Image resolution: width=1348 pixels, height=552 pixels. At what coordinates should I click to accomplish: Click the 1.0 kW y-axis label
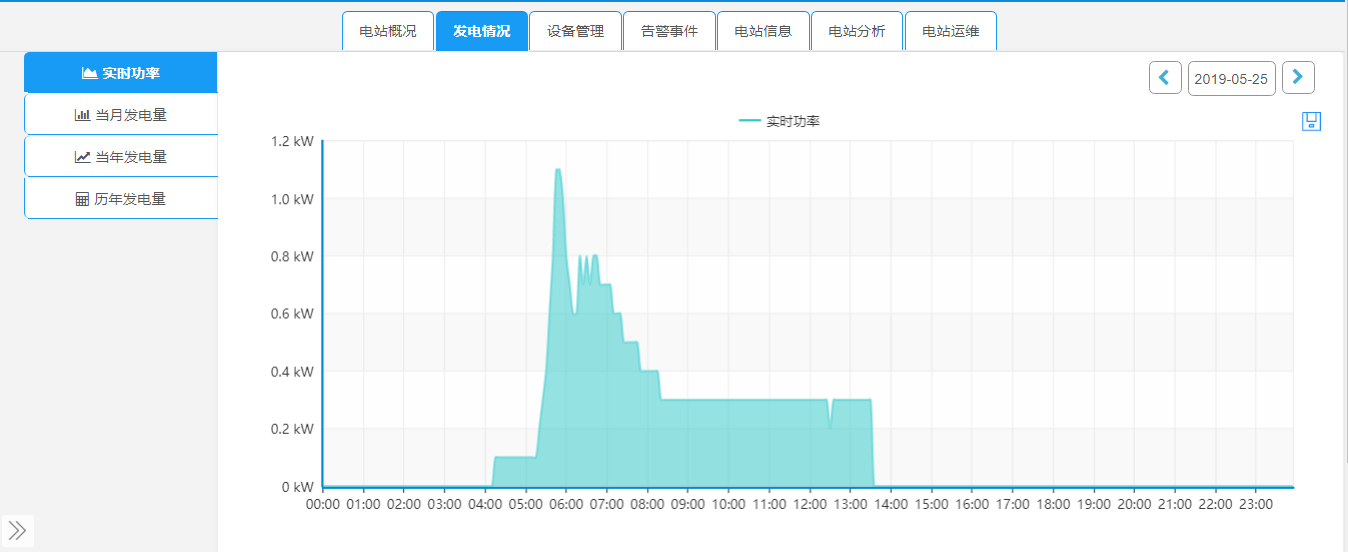(x=292, y=199)
